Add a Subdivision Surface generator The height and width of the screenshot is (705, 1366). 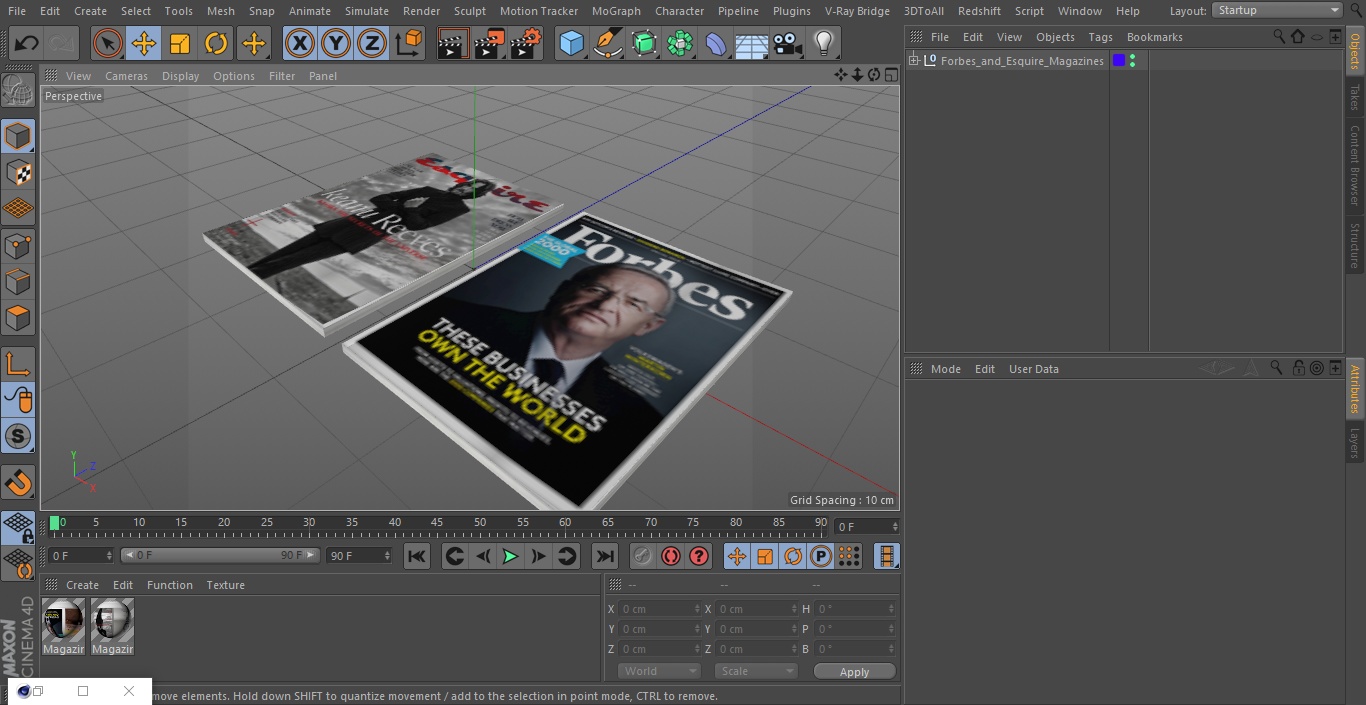tap(644, 44)
